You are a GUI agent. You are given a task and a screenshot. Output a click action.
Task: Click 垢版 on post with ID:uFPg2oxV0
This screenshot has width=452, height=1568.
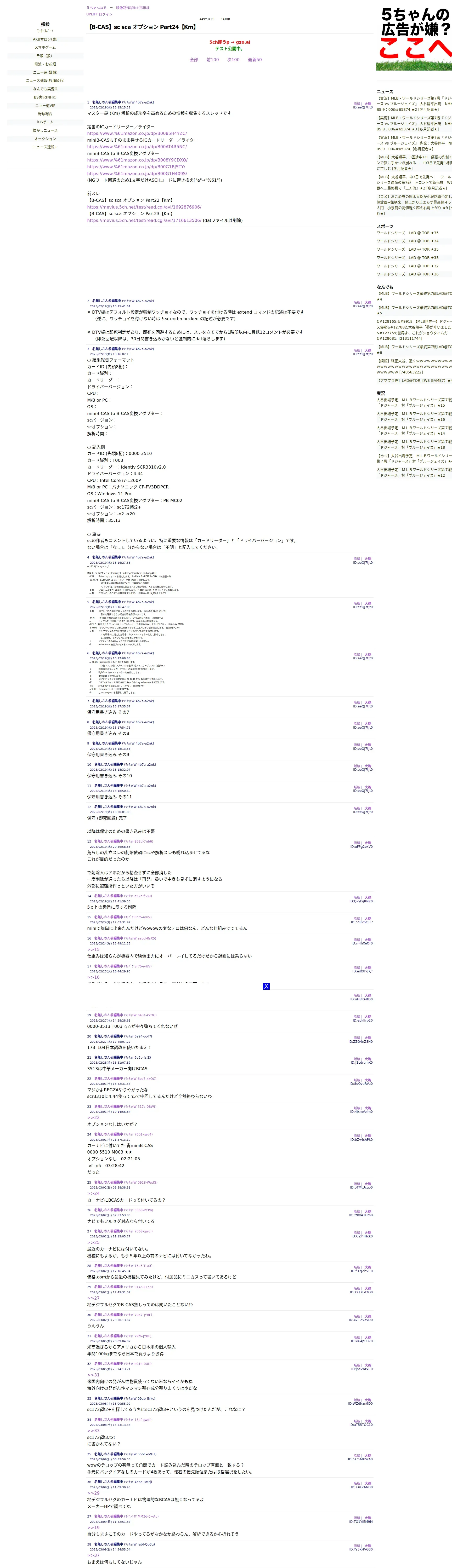point(357,843)
